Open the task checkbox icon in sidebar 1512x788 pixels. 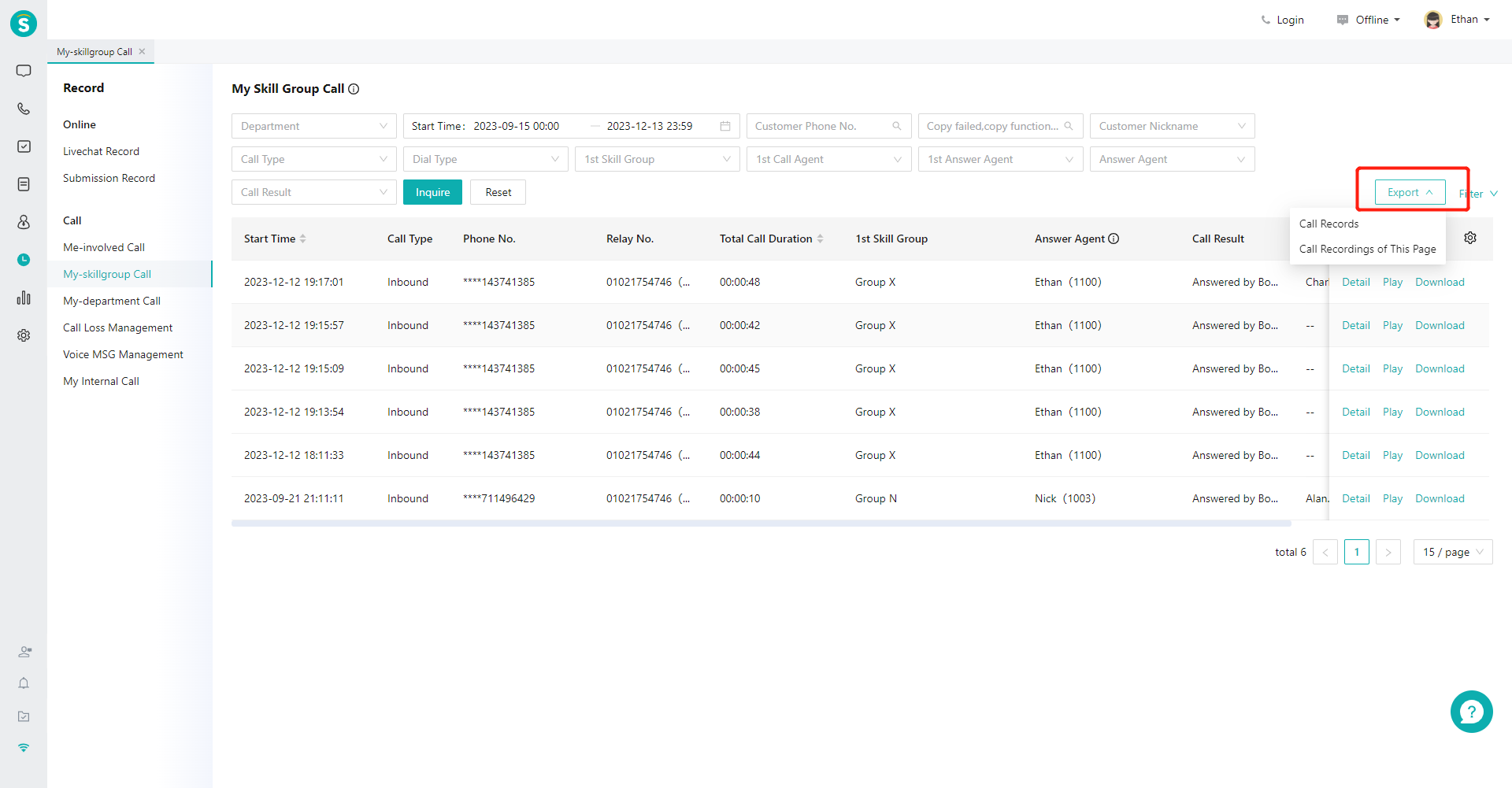24,146
